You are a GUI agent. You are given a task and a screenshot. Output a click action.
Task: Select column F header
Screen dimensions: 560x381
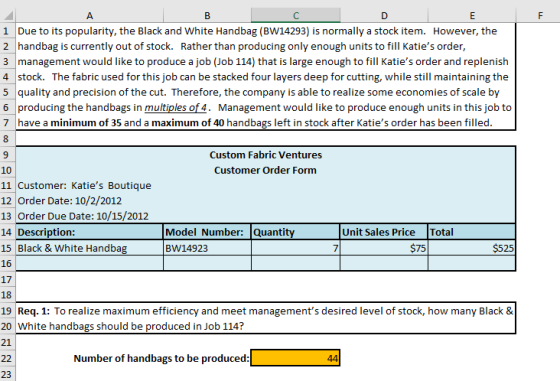click(x=540, y=15)
